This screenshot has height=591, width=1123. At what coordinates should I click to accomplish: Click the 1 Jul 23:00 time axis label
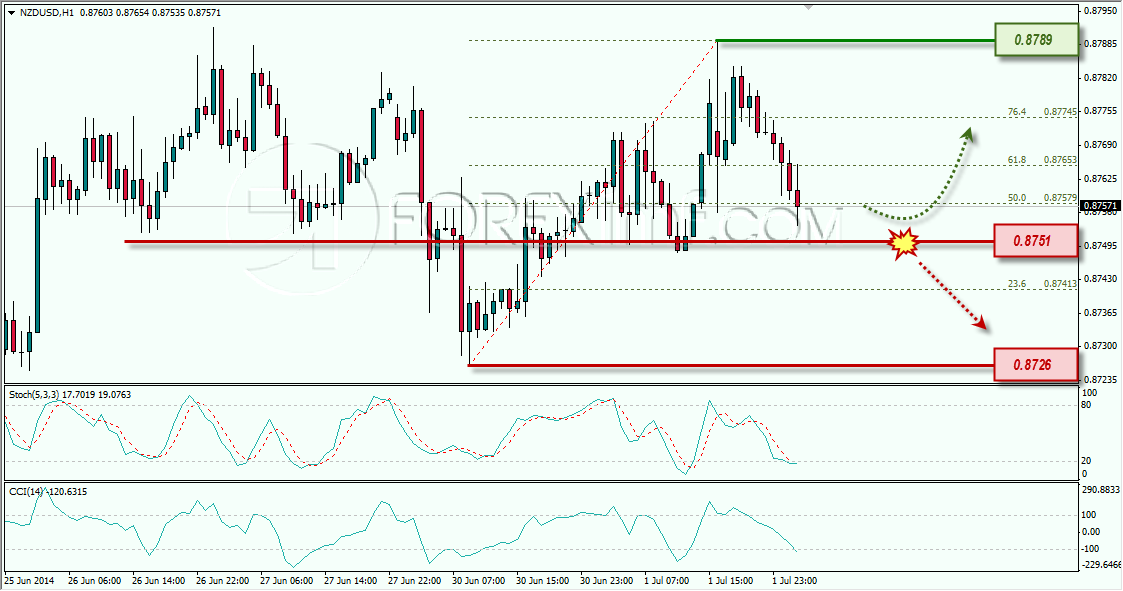tap(794, 580)
